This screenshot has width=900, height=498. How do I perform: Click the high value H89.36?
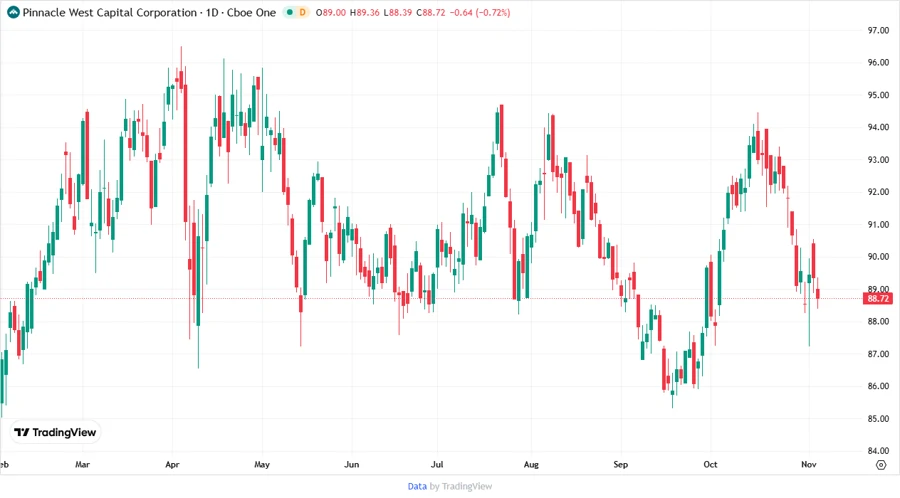click(364, 12)
